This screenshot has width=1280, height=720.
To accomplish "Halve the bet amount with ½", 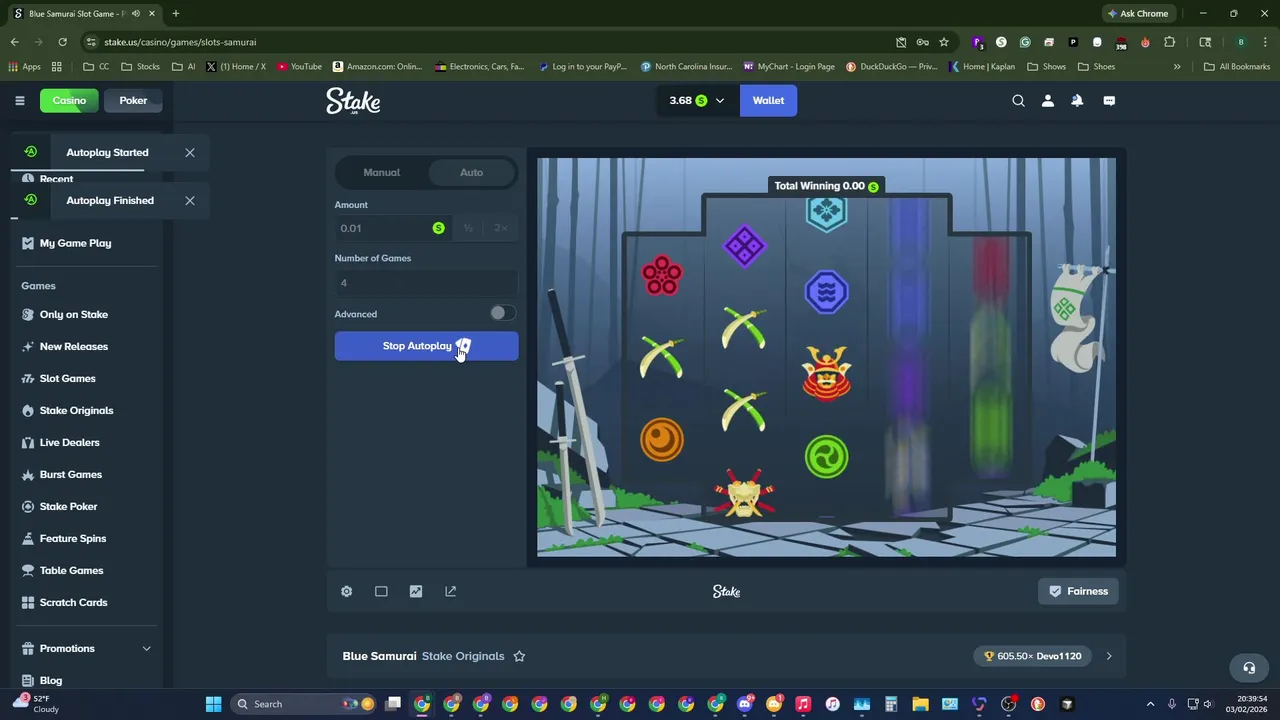I will pos(468,228).
